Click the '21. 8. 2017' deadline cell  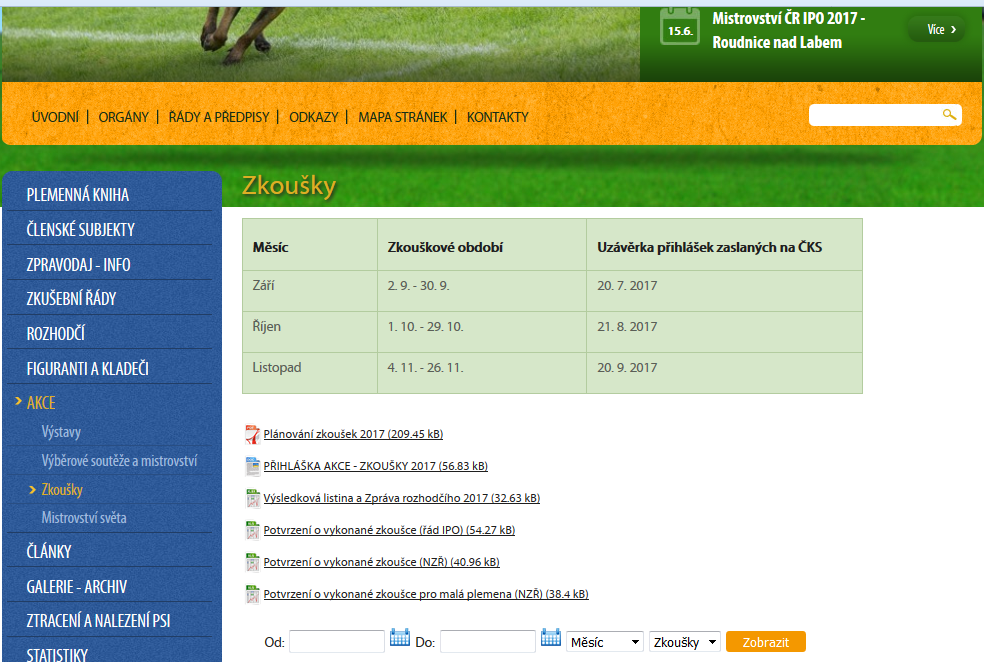(725, 332)
